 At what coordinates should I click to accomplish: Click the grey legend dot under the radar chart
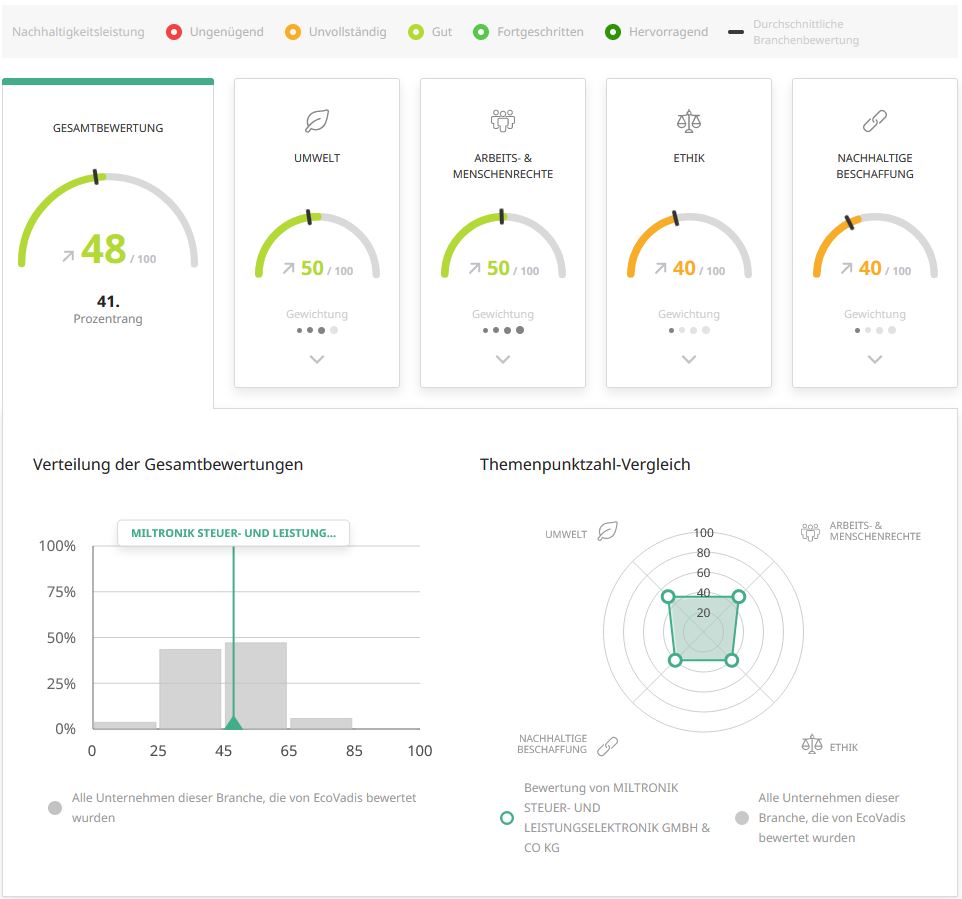tap(742, 817)
